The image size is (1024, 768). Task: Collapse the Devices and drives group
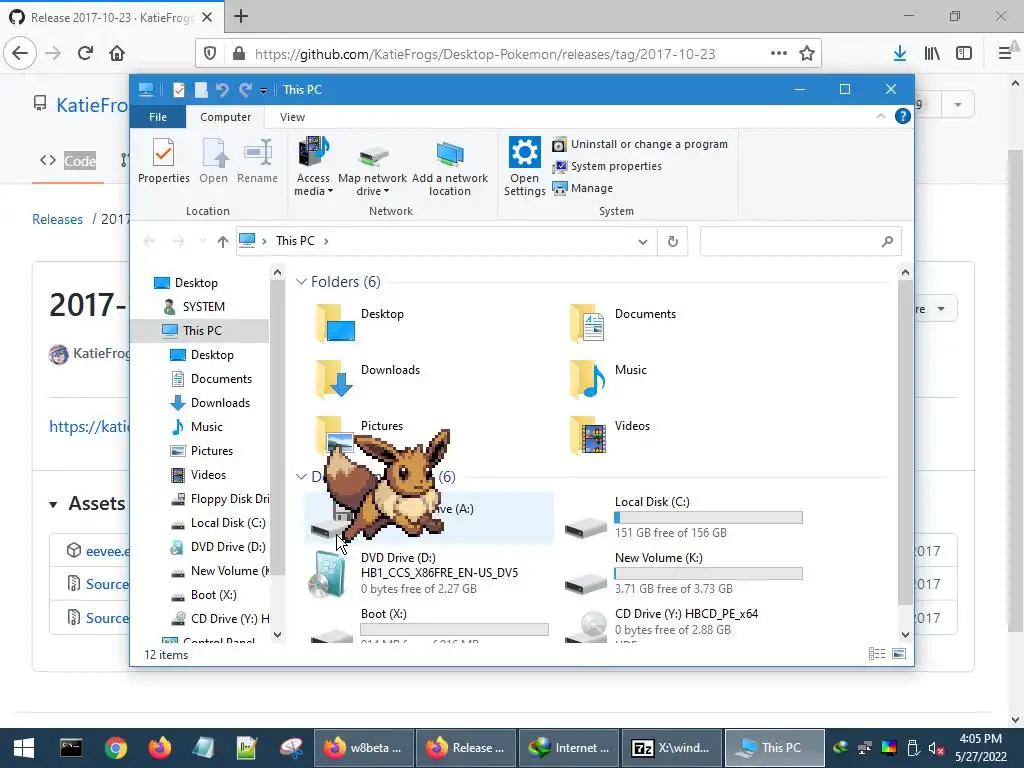301,477
